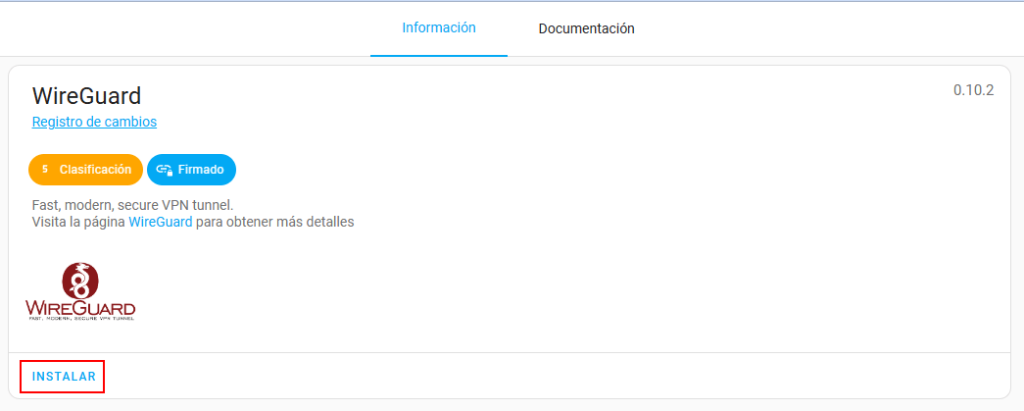Follow the blue WireGuard page hyperlink
The image size is (1024, 411).
(160, 222)
